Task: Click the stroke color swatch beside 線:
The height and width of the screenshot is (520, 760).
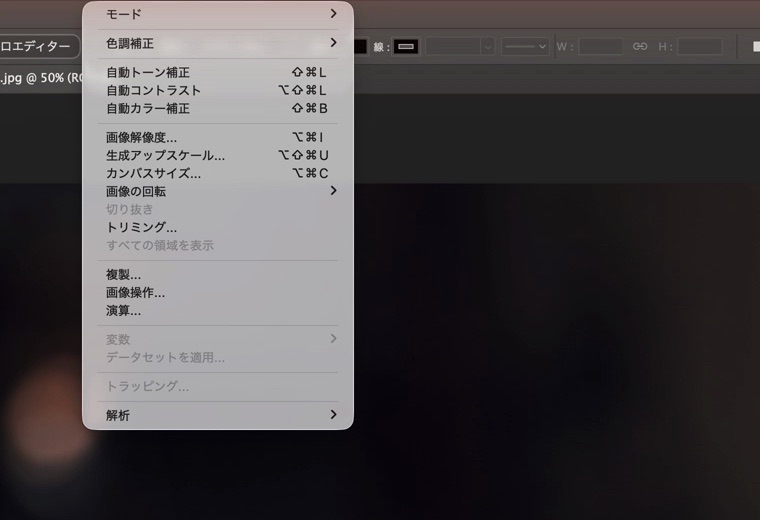Action: click(406, 47)
